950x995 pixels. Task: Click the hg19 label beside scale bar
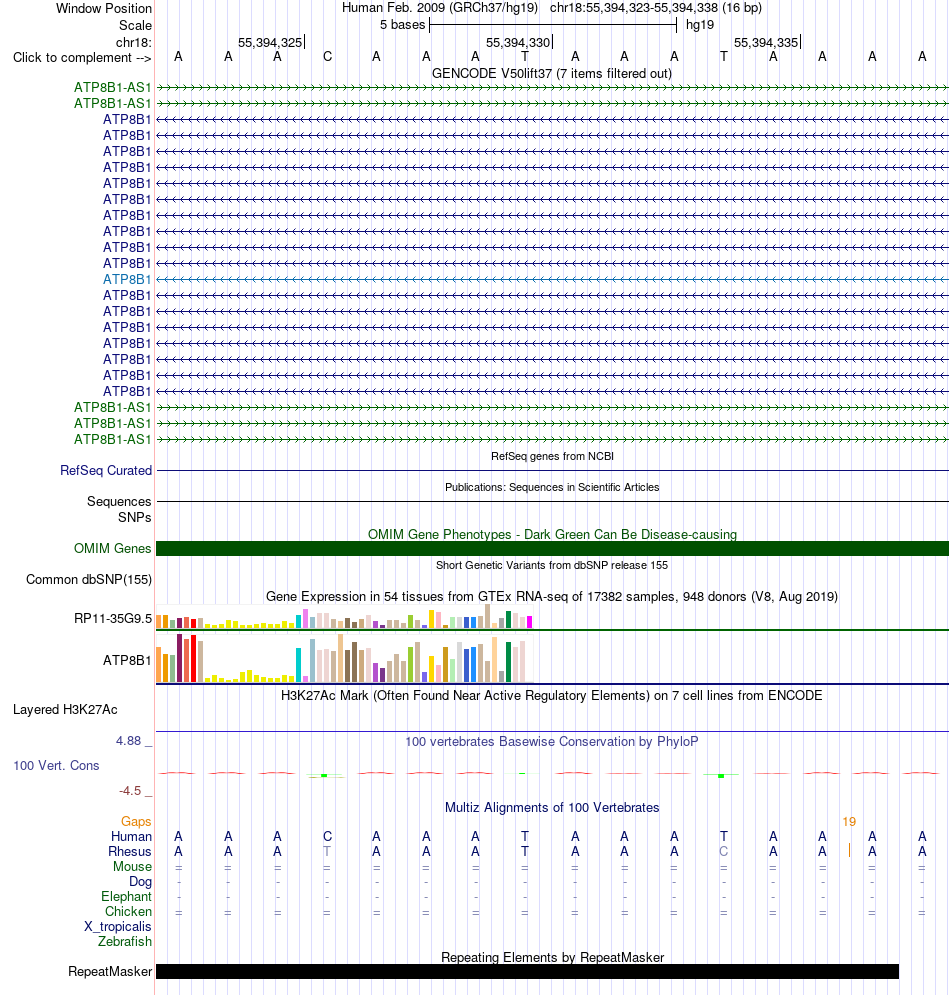(700, 25)
